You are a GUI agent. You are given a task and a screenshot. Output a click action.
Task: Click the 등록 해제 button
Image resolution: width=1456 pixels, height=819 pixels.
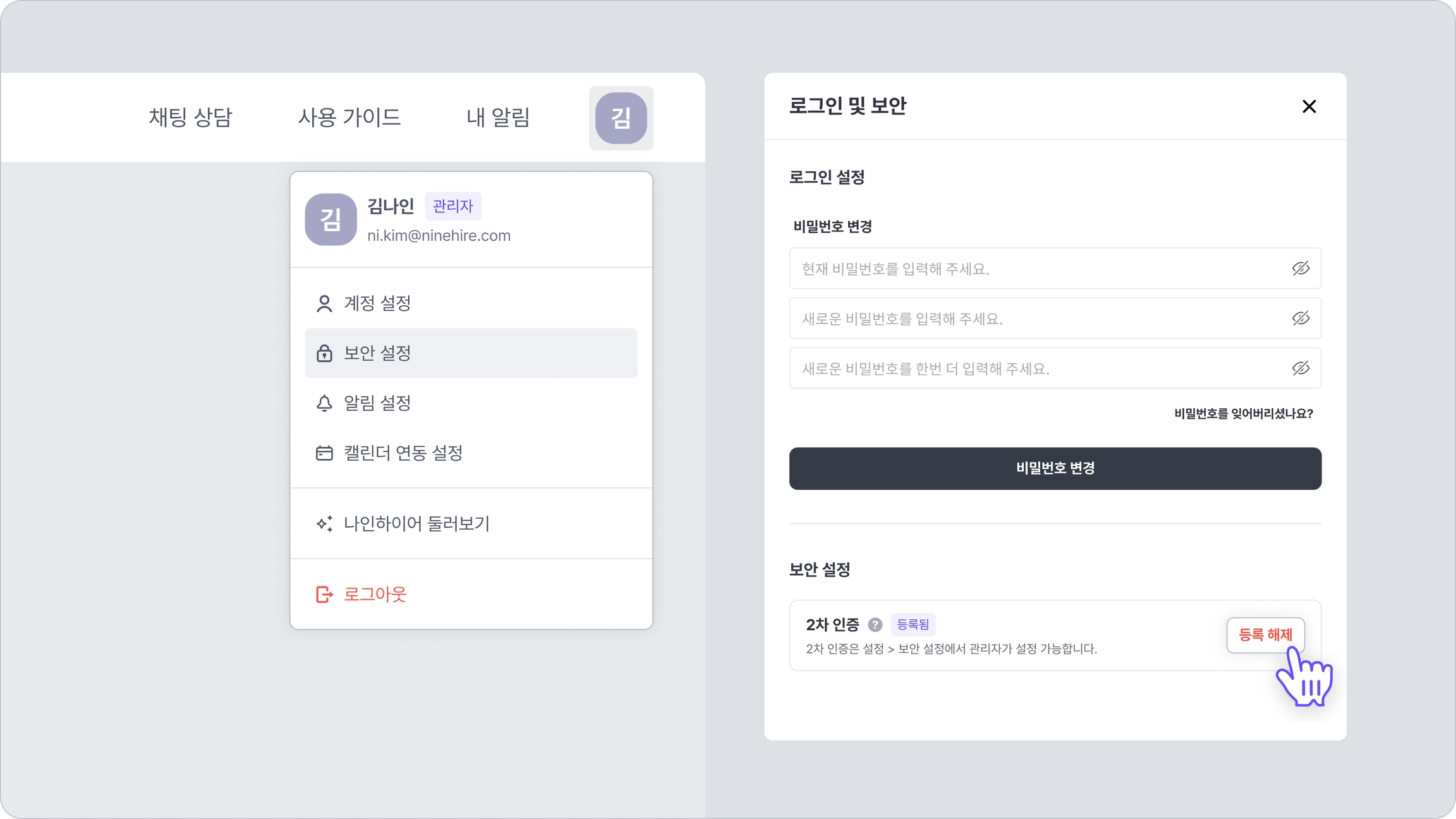1265,635
